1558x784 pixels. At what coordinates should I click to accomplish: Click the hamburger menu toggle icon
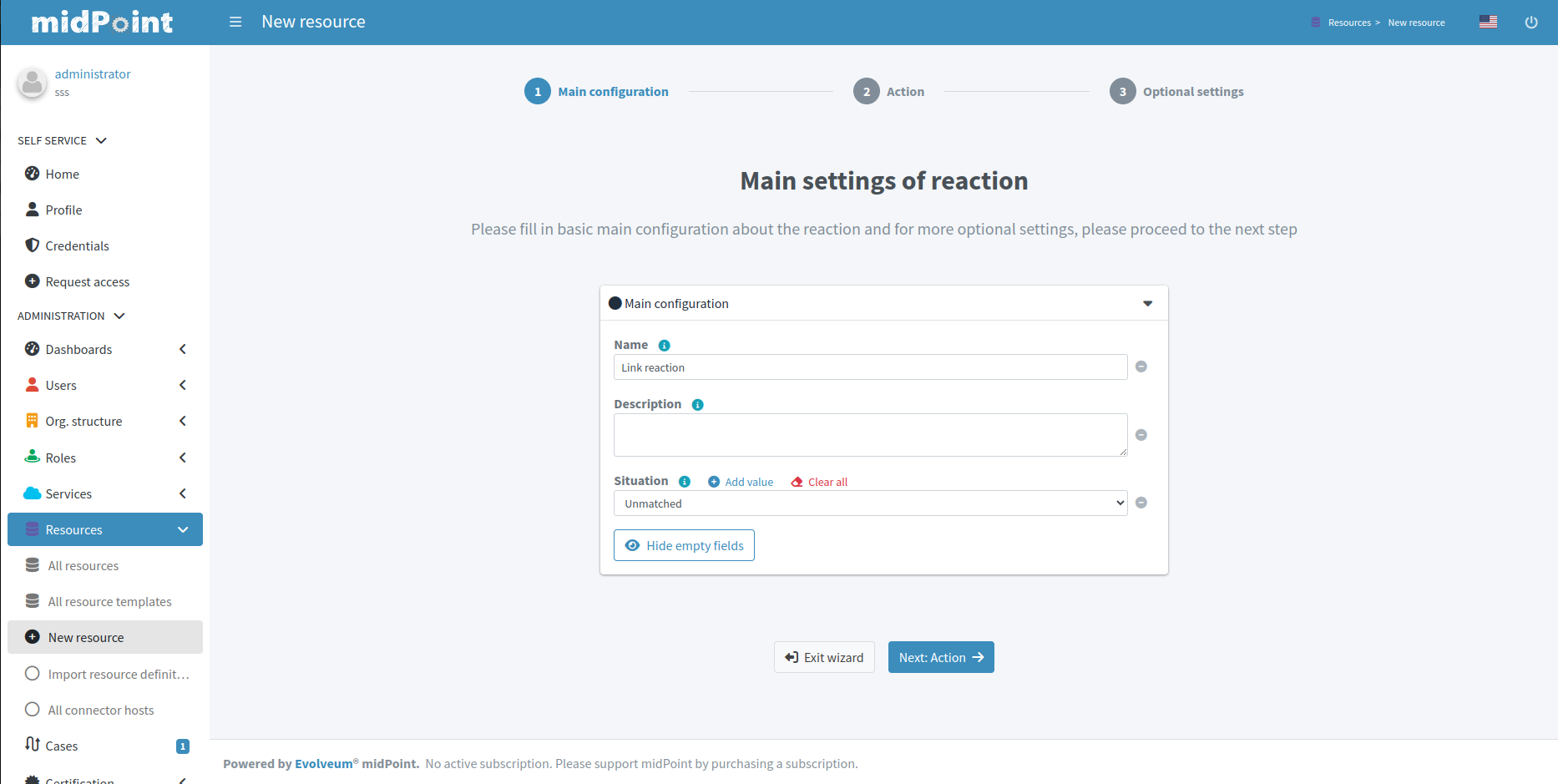pos(235,22)
